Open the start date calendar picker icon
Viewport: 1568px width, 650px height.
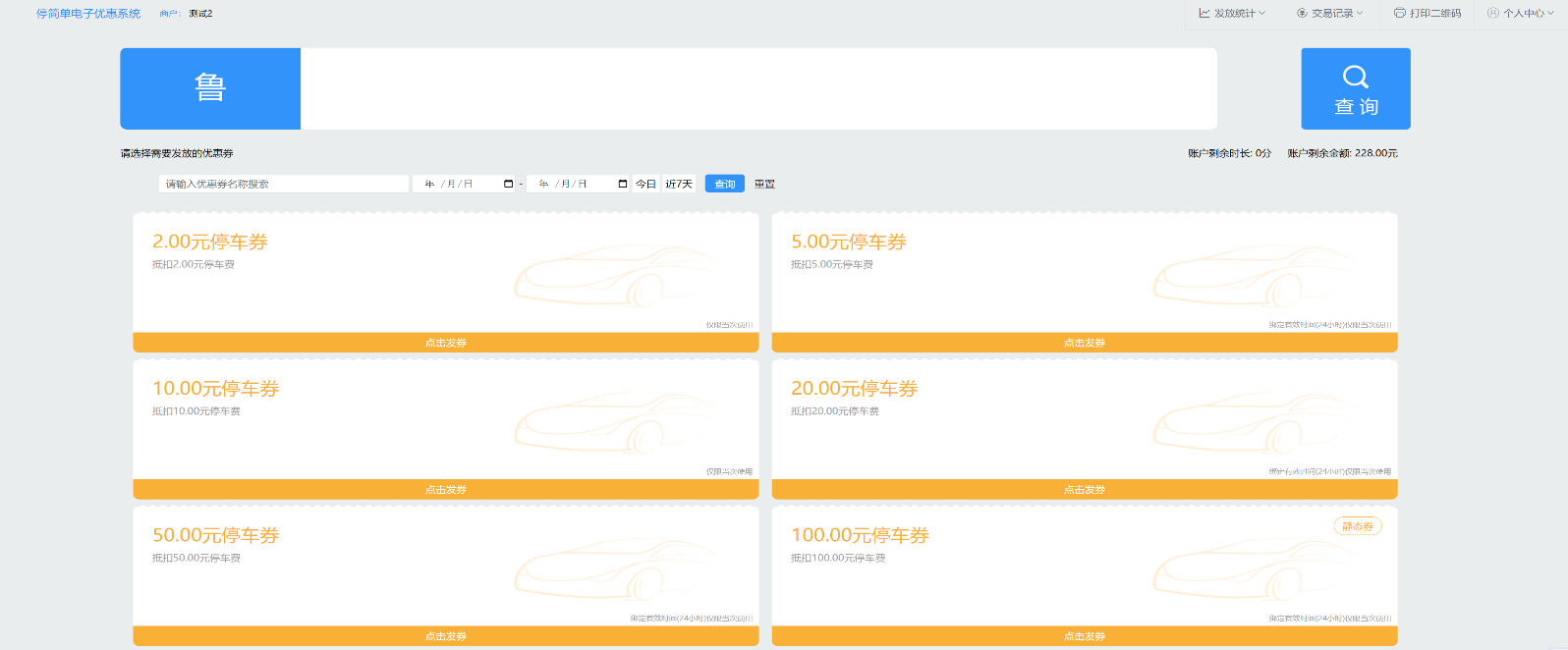coord(508,184)
